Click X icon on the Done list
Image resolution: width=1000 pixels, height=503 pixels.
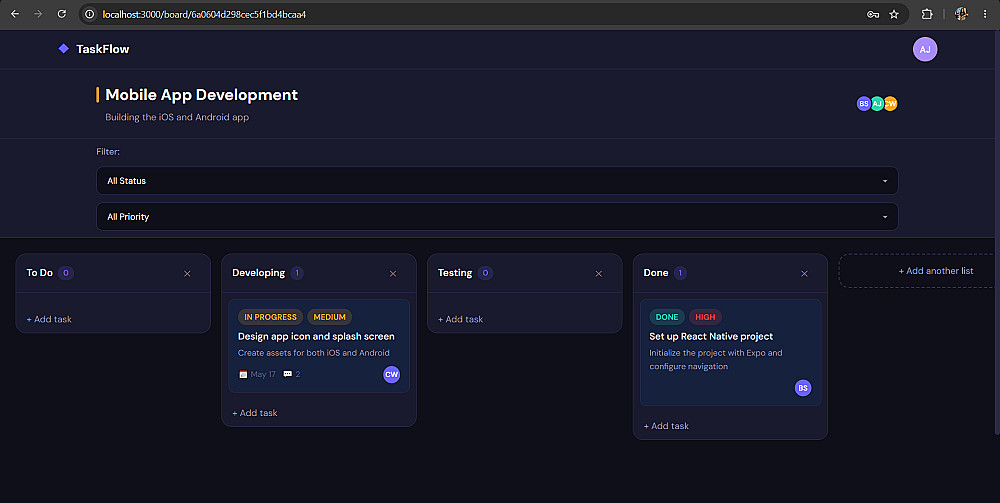pyautogui.click(x=804, y=273)
